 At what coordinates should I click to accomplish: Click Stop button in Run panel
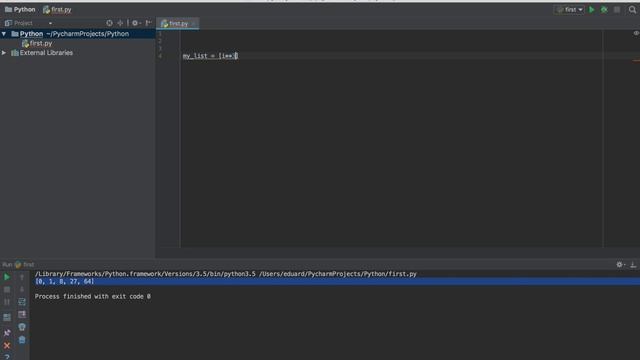click(x=7, y=290)
